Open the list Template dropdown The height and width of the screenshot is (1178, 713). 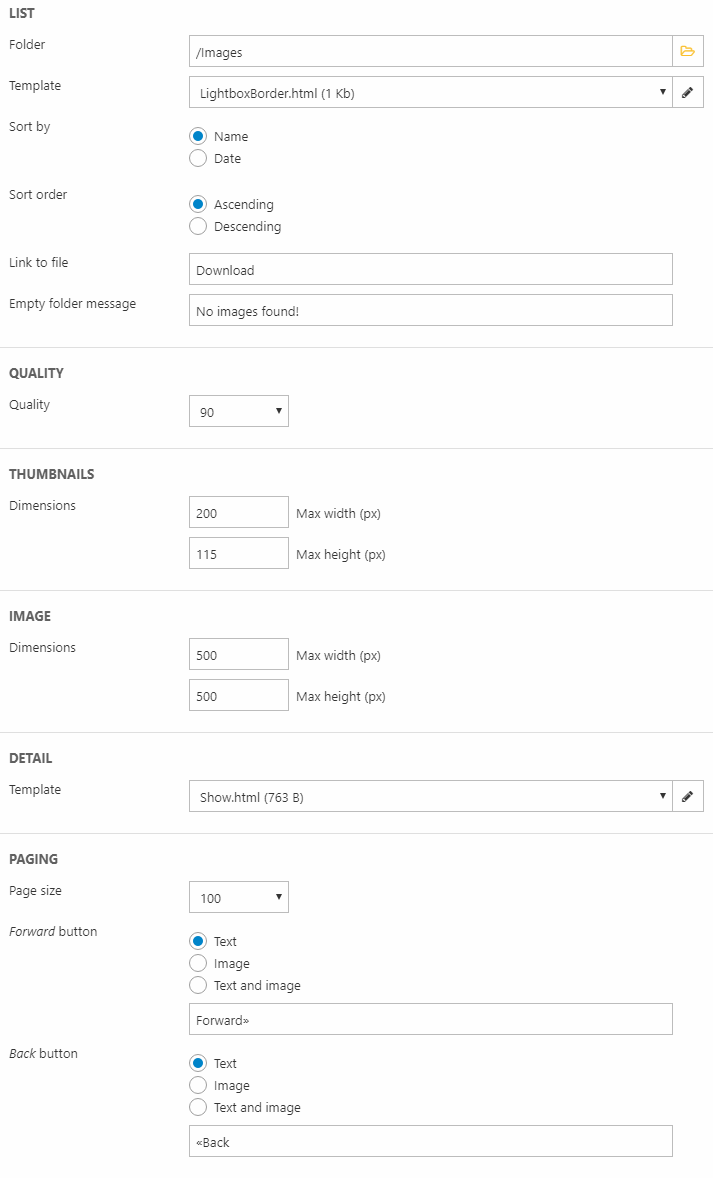click(x=430, y=93)
